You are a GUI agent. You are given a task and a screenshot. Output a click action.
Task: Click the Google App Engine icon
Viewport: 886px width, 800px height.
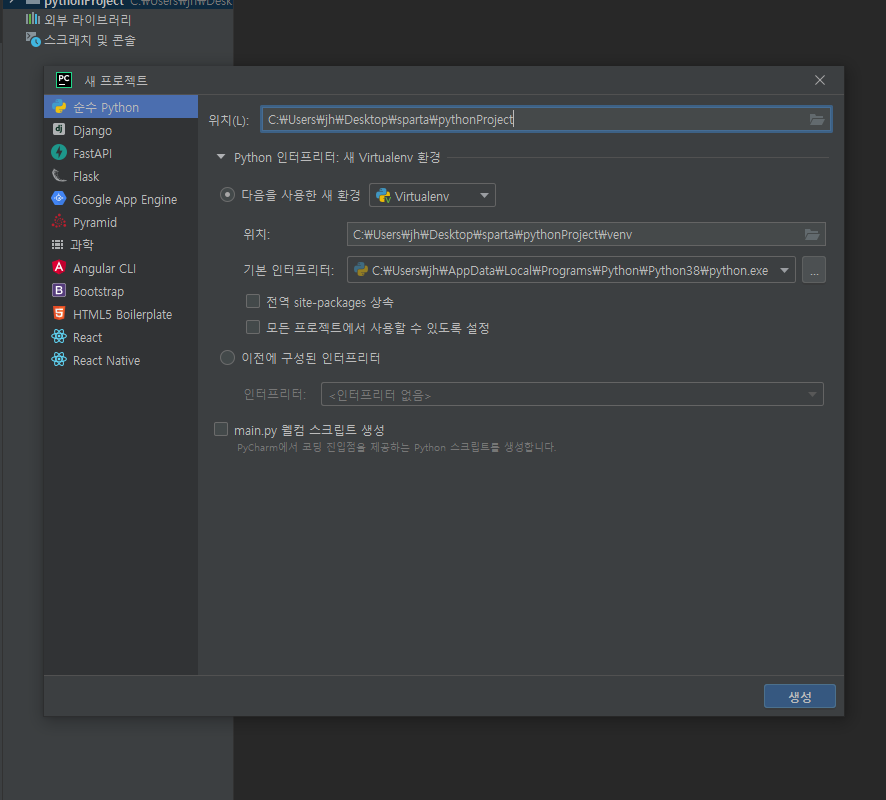(59, 198)
